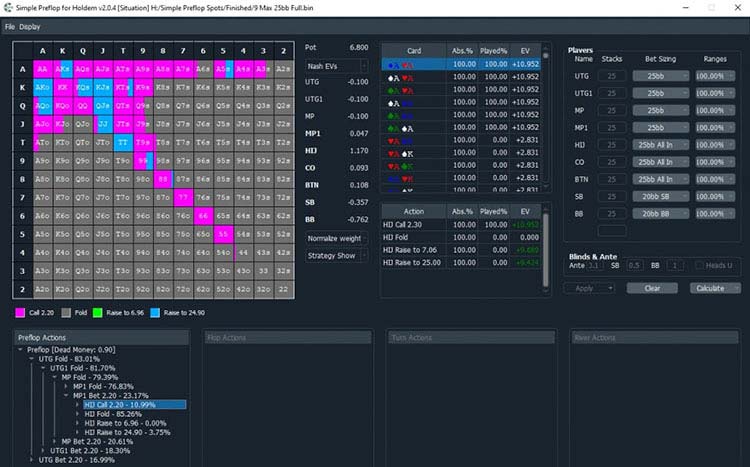This screenshot has width=750, height=467.
Task: Click the AA hand cell in the range grid
Action: tap(44, 70)
